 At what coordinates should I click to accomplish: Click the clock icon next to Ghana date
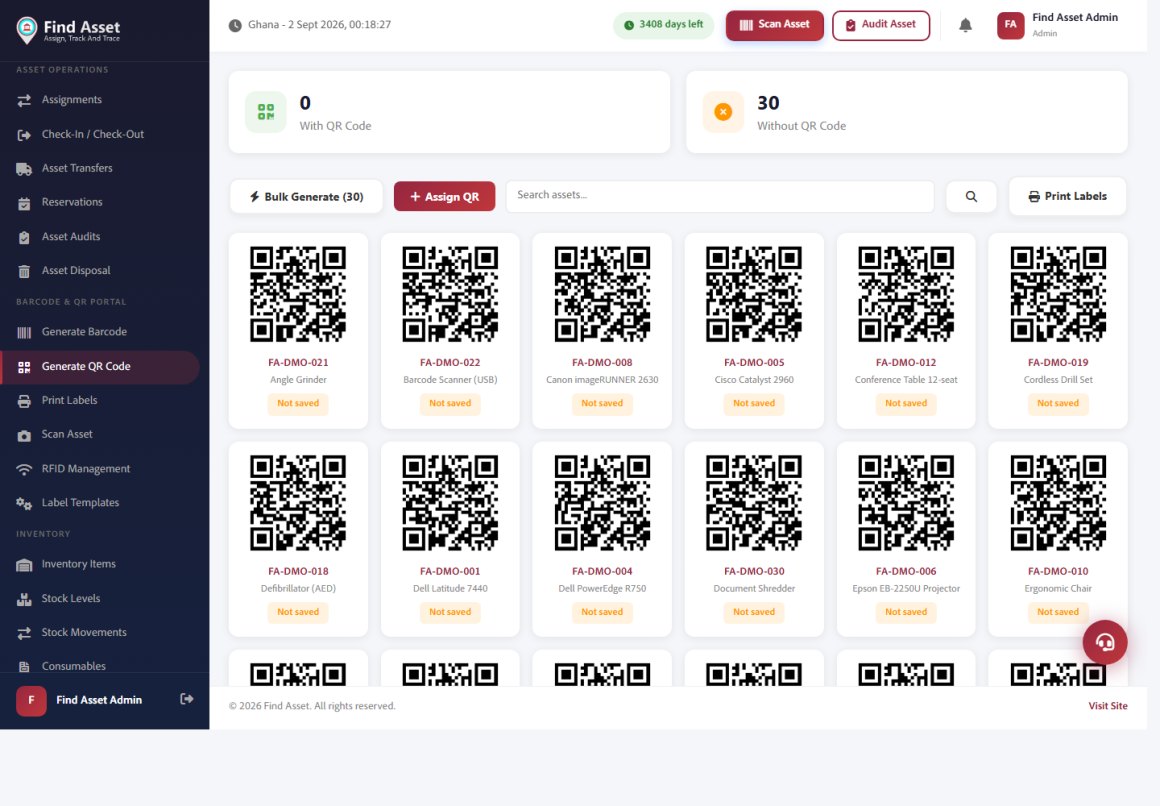point(235,25)
